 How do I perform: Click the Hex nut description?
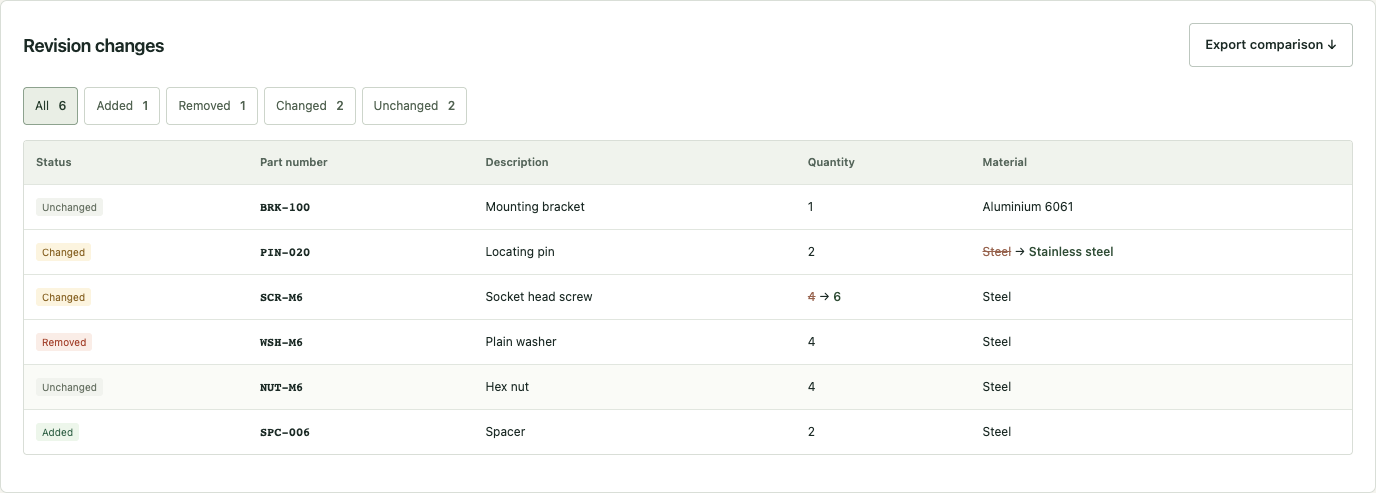click(508, 387)
